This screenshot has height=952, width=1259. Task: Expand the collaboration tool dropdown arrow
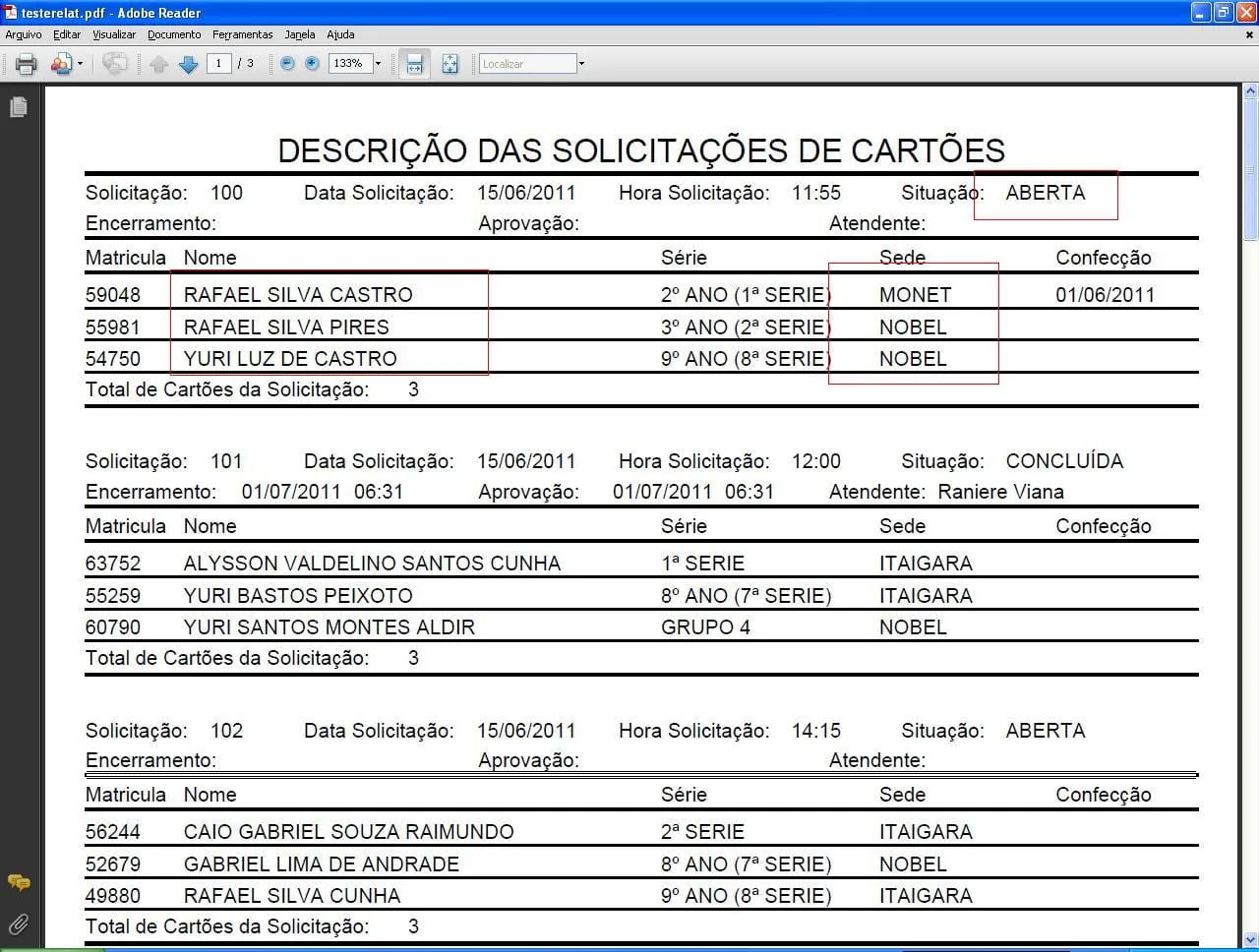click(80, 64)
